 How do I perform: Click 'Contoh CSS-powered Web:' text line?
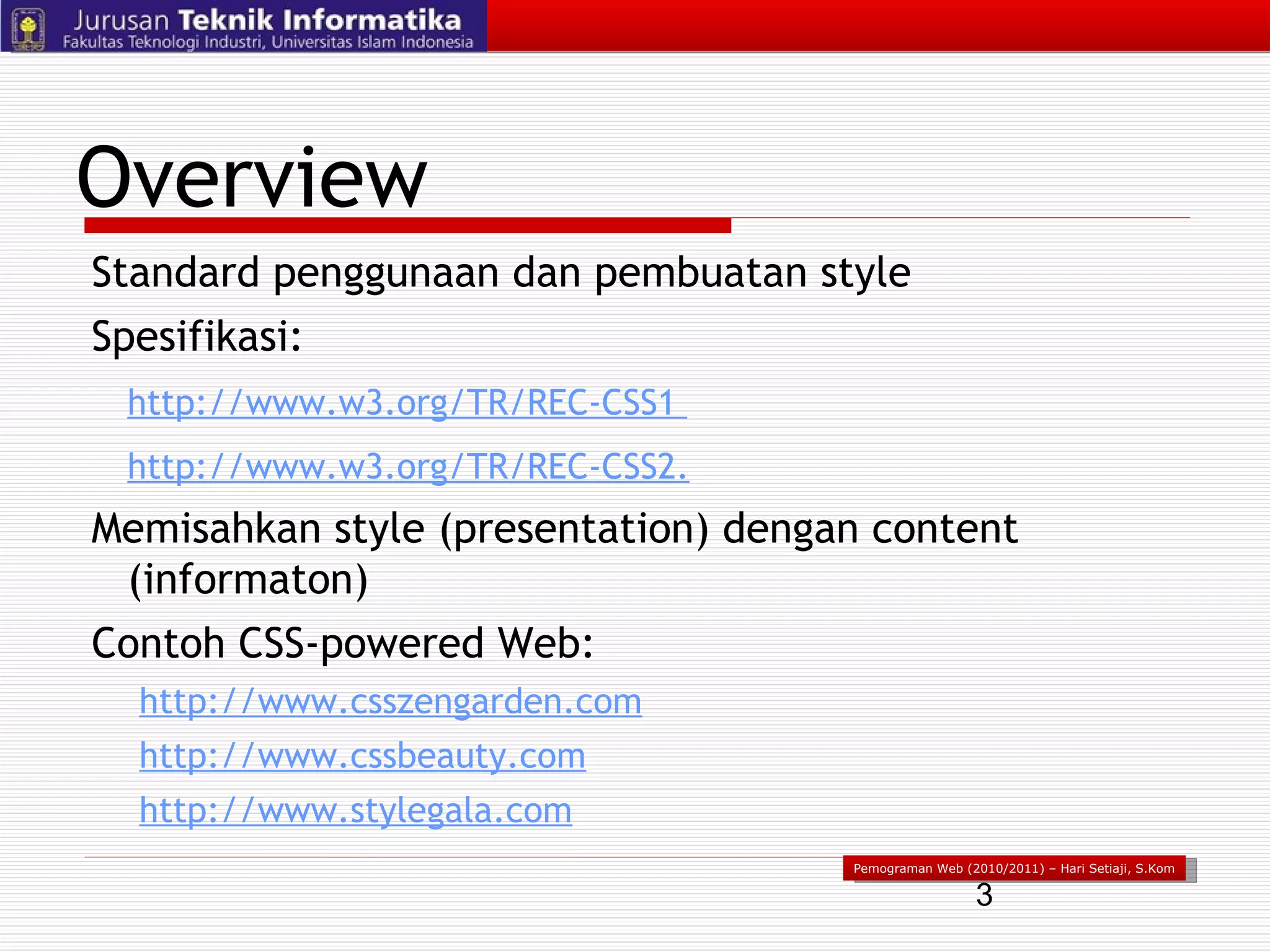click(342, 644)
